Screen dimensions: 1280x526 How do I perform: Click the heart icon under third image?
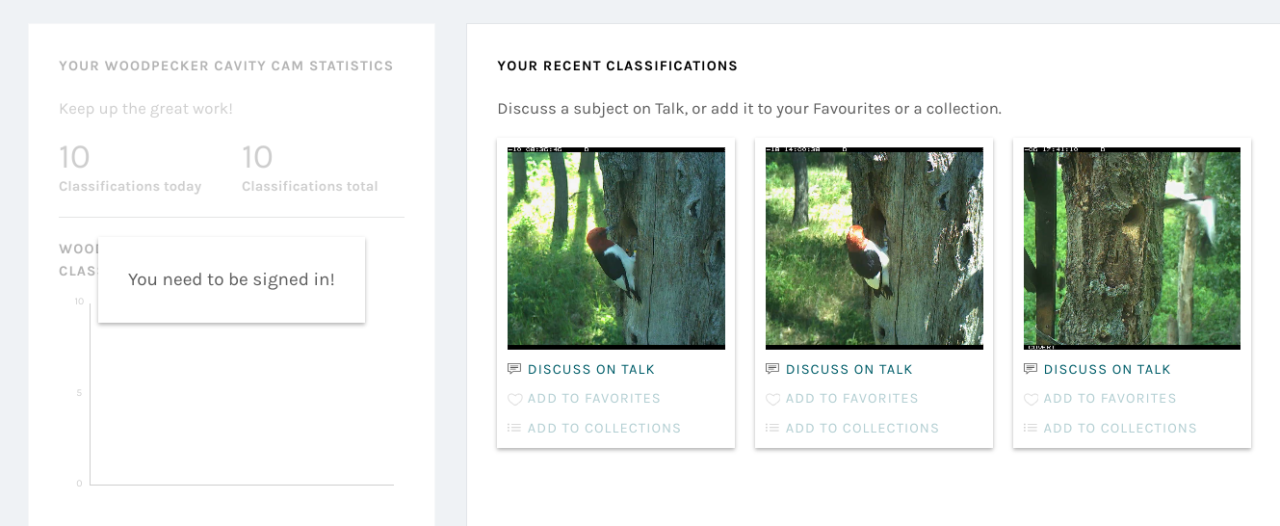click(x=1030, y=399)
